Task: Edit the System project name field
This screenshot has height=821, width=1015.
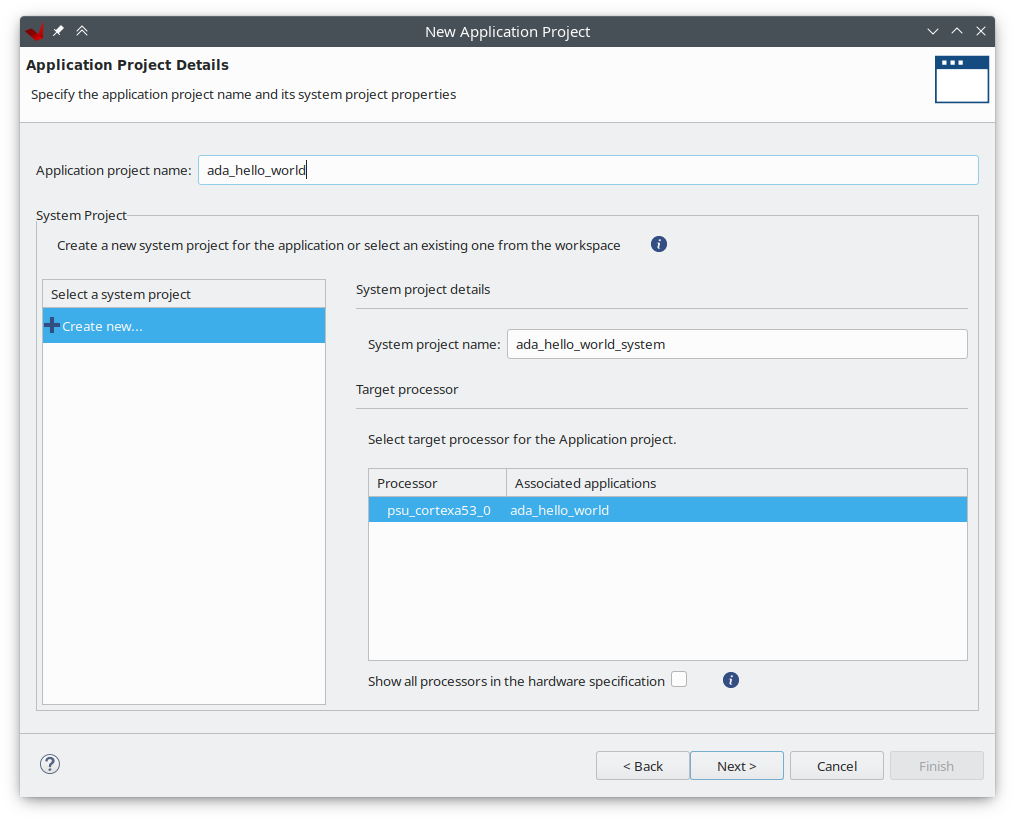Action: pos(737,344)
